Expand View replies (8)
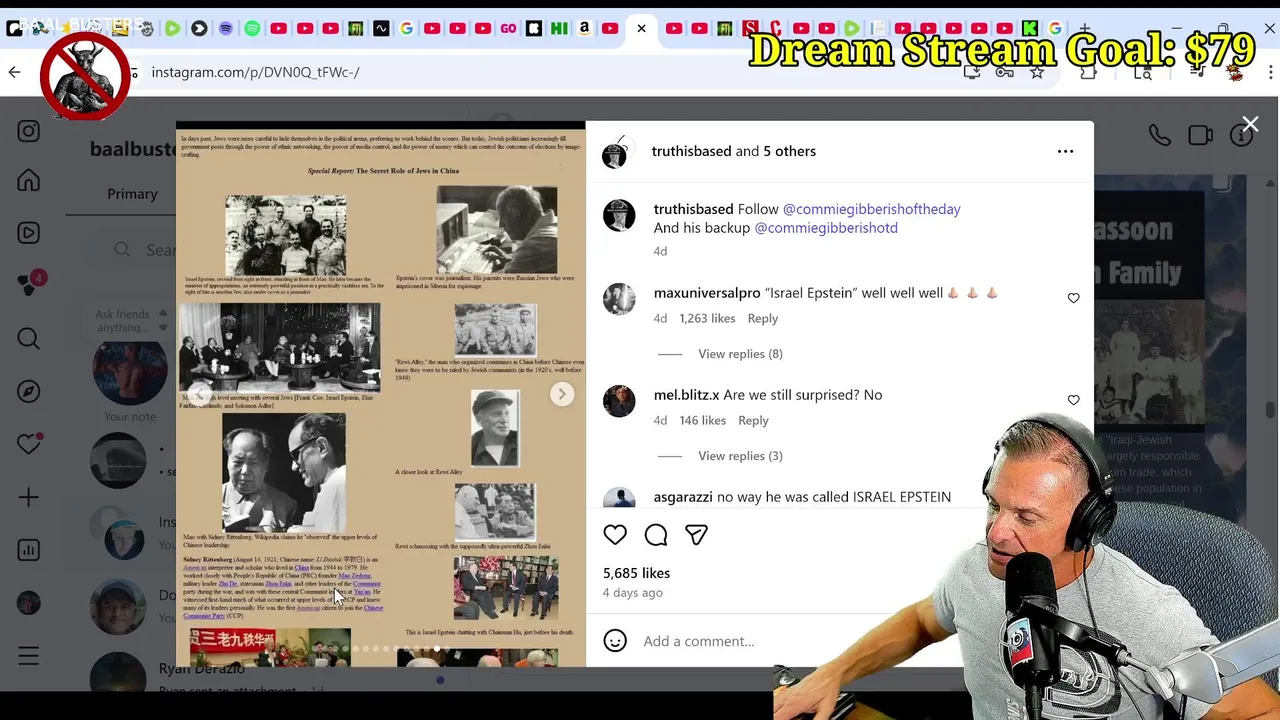This screenshot has height=720, width=1280. coord(740,354)
